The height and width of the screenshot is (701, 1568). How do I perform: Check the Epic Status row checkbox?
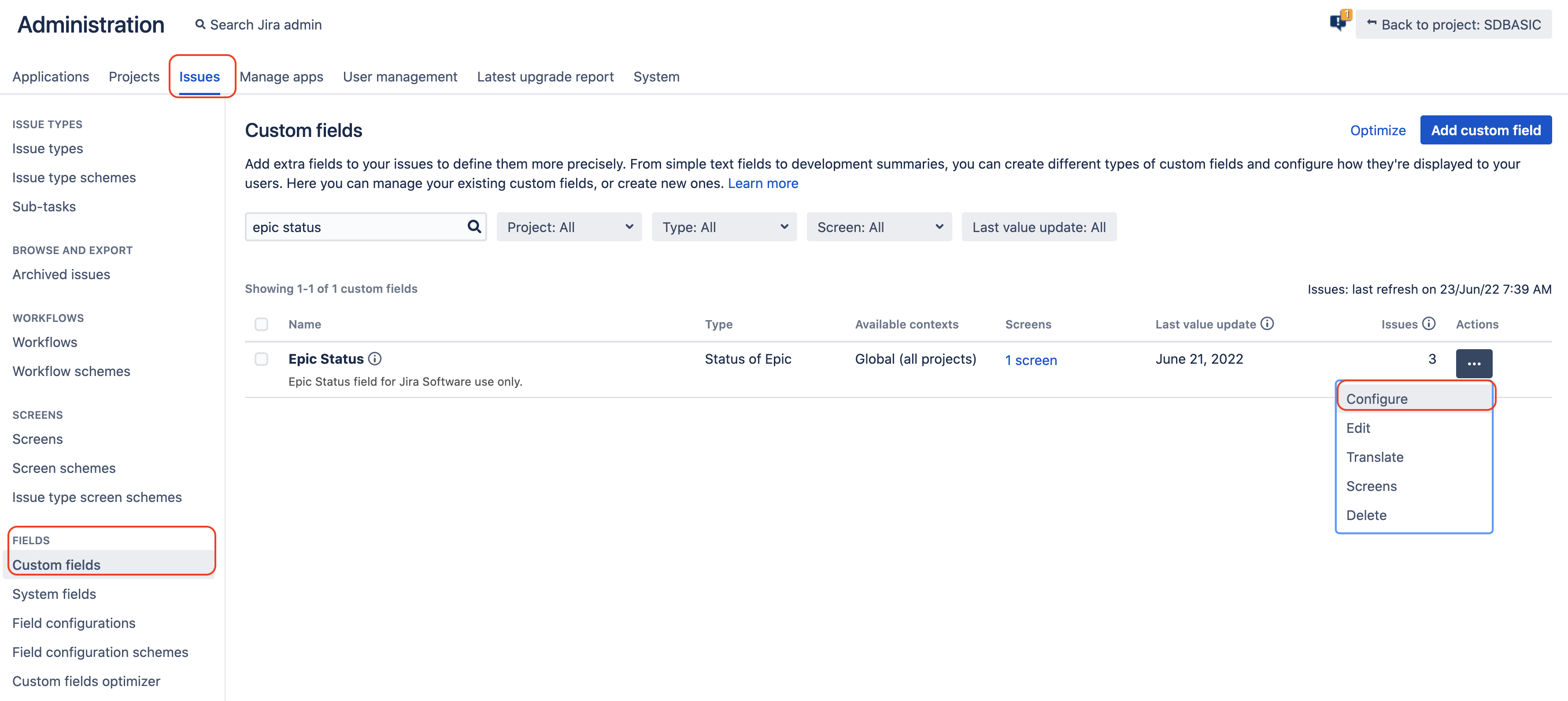pos(261,359)
